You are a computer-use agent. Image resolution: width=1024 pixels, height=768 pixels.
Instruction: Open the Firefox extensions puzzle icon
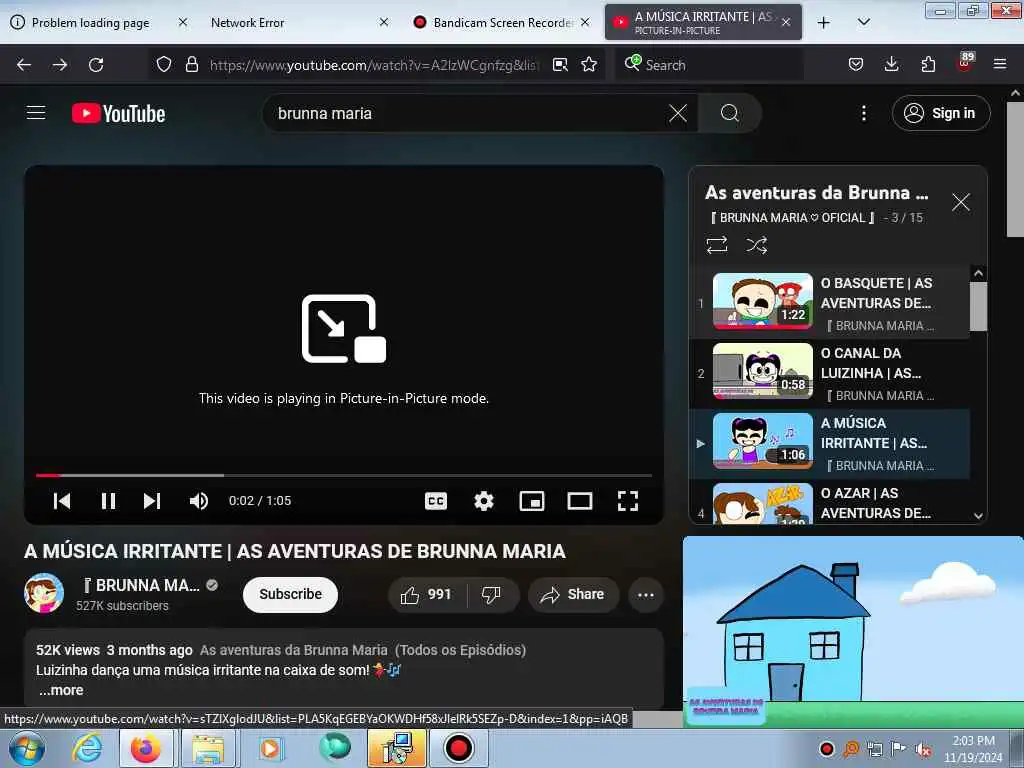pyautogui.click(x=928, y=64)
